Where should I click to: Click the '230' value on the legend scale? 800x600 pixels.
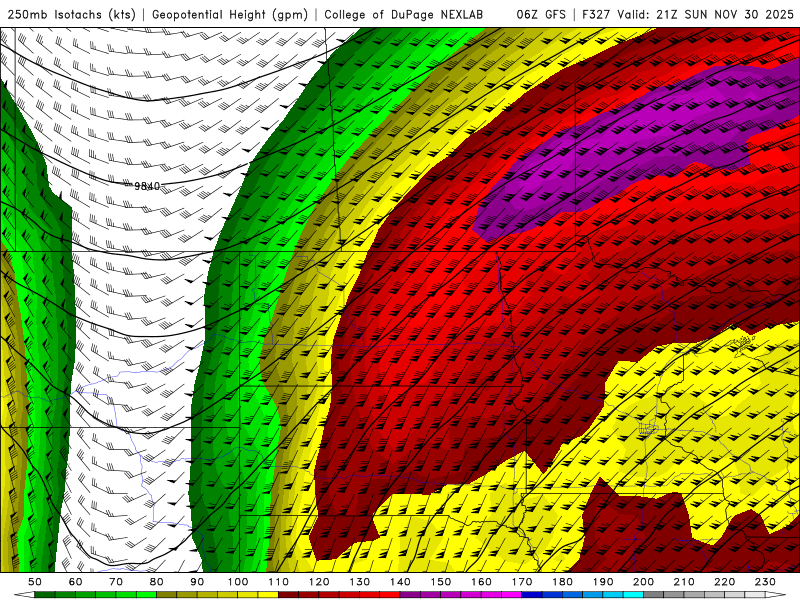765,582
